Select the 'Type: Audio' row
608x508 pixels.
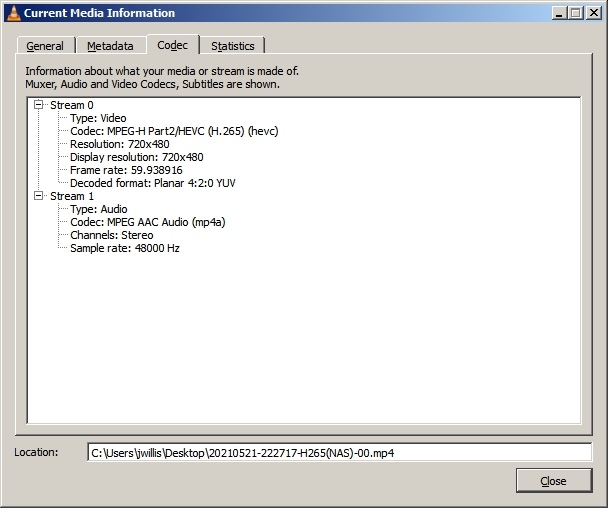pyautogui.click(x=98, y=209)
